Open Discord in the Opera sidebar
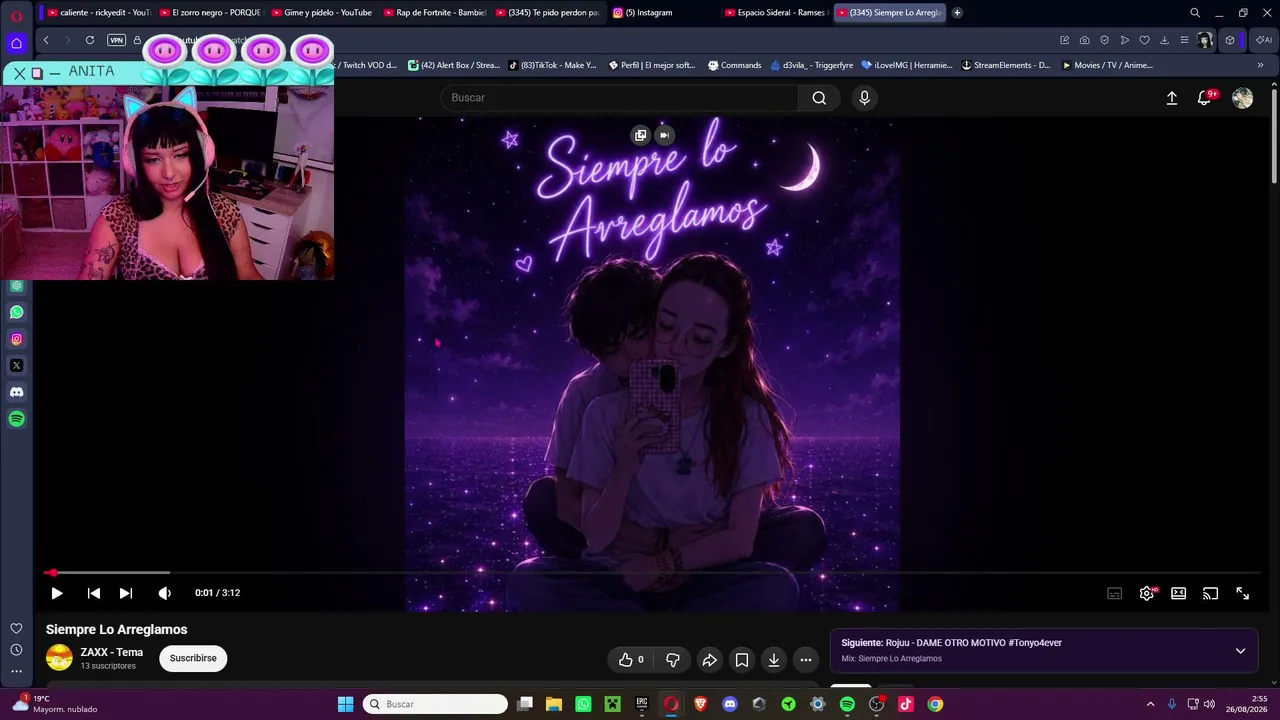 click(16, 392)
